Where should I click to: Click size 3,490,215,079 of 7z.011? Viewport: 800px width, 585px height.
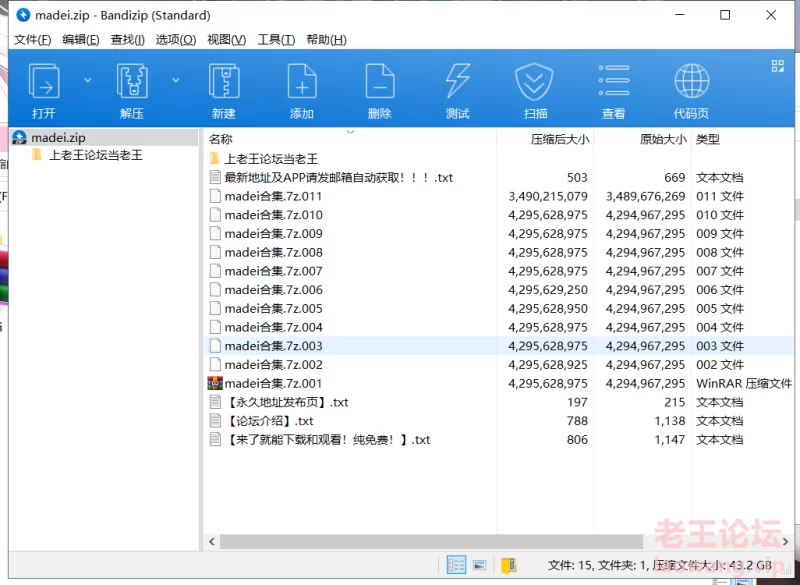point(548,196)
